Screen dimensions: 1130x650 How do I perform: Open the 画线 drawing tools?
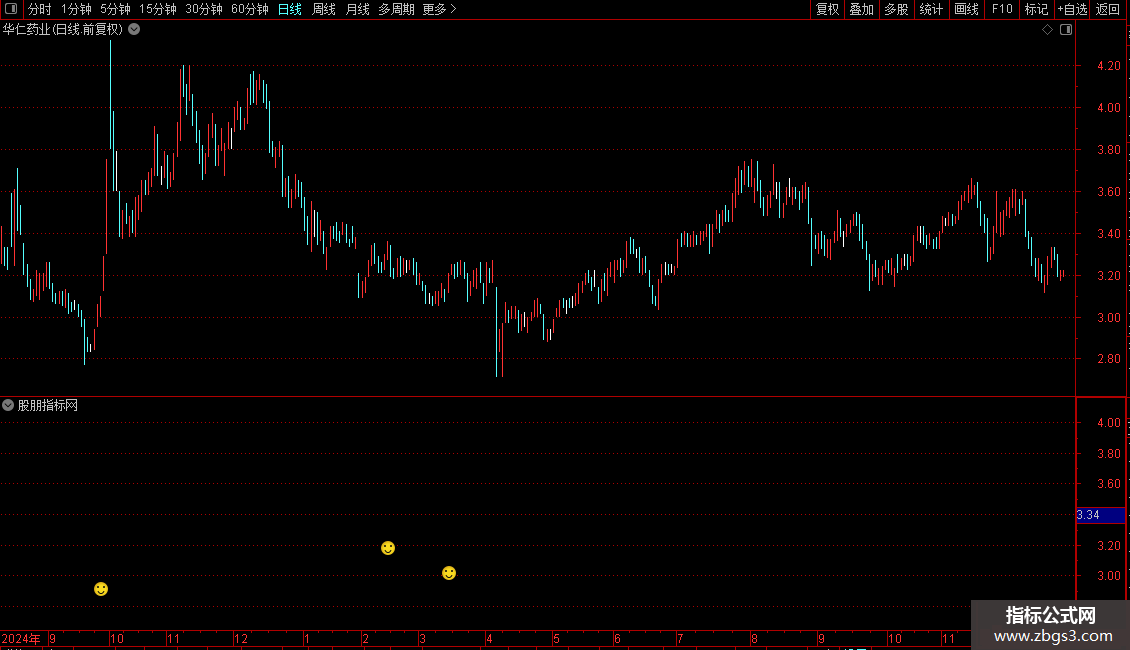point(966,9)
